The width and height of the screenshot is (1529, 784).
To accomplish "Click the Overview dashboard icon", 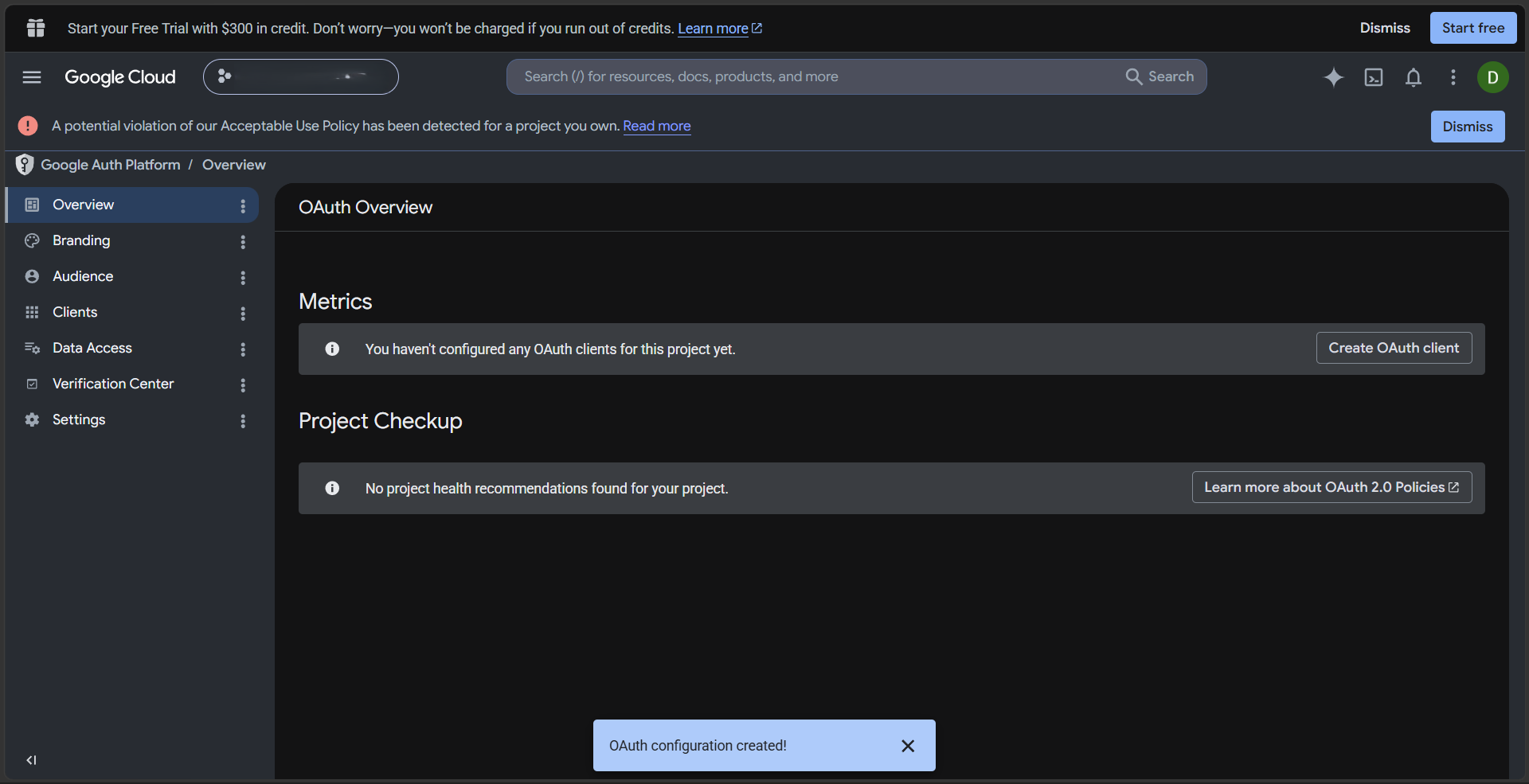I will point(32,205).
